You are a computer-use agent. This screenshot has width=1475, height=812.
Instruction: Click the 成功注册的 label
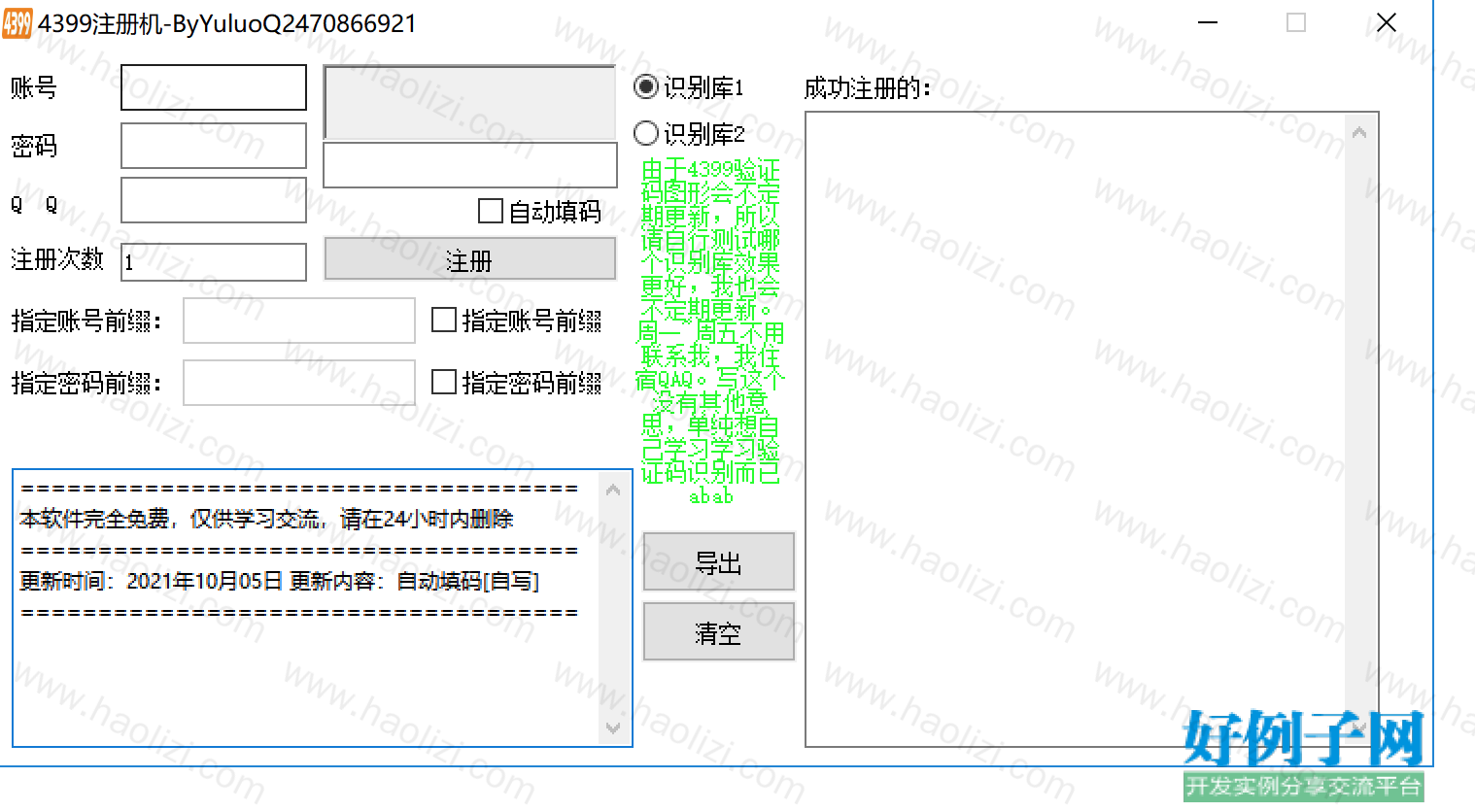(868, 88)
